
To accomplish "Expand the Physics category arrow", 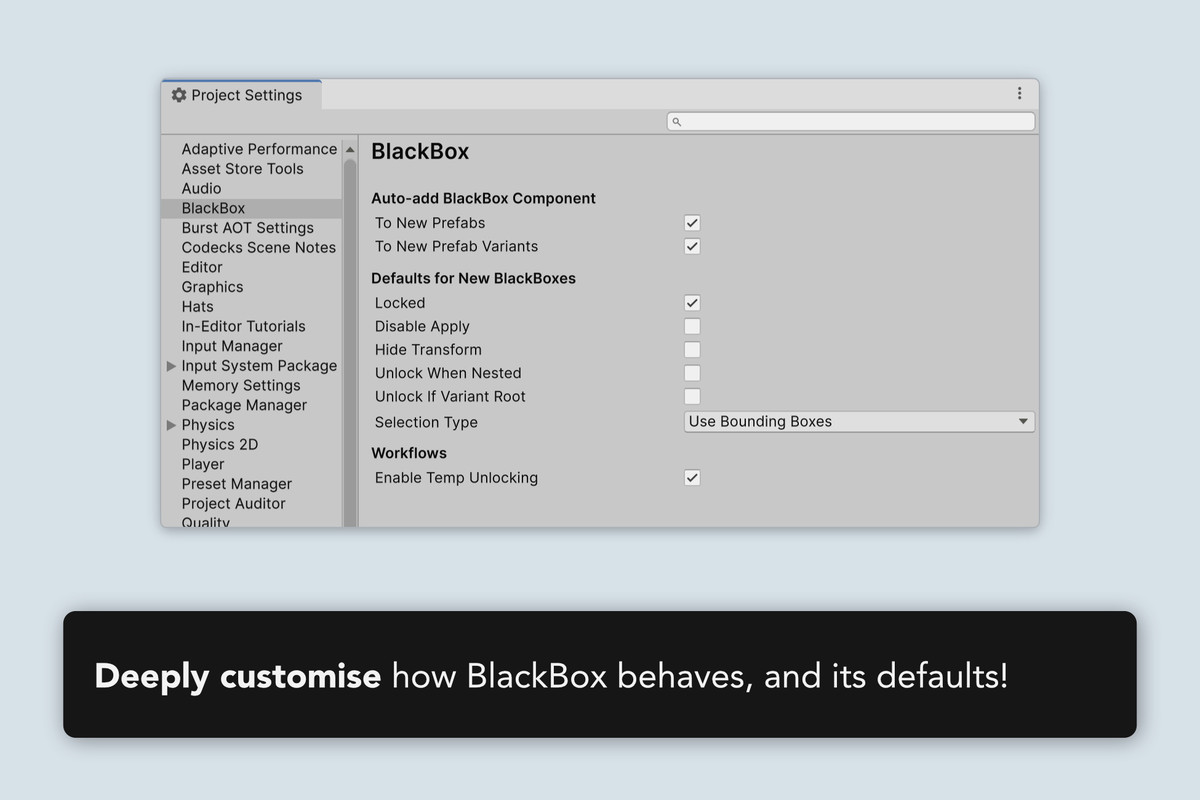I will (171, 425).
